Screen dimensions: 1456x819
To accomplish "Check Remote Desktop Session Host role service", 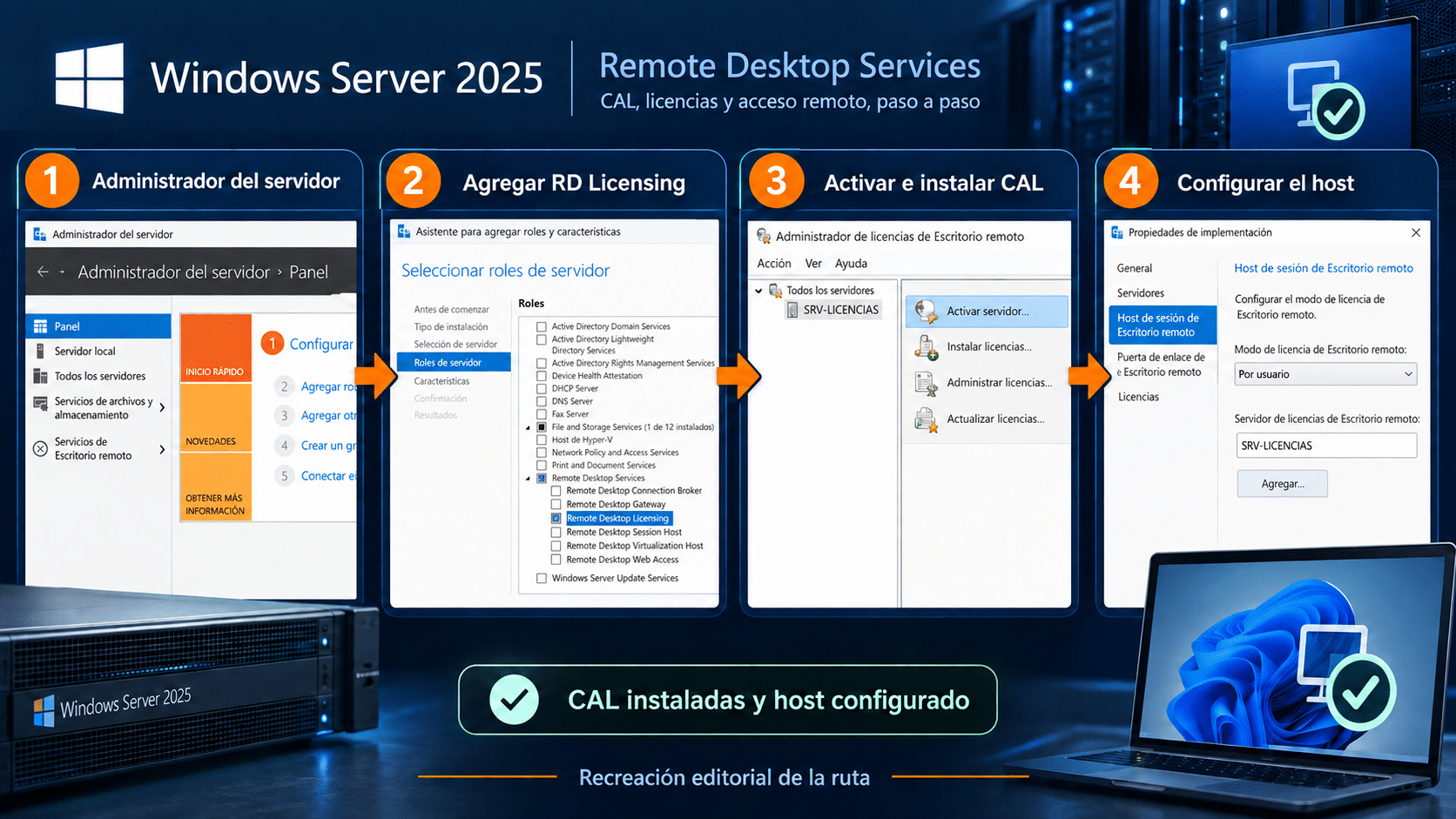I will pos(556,533).
